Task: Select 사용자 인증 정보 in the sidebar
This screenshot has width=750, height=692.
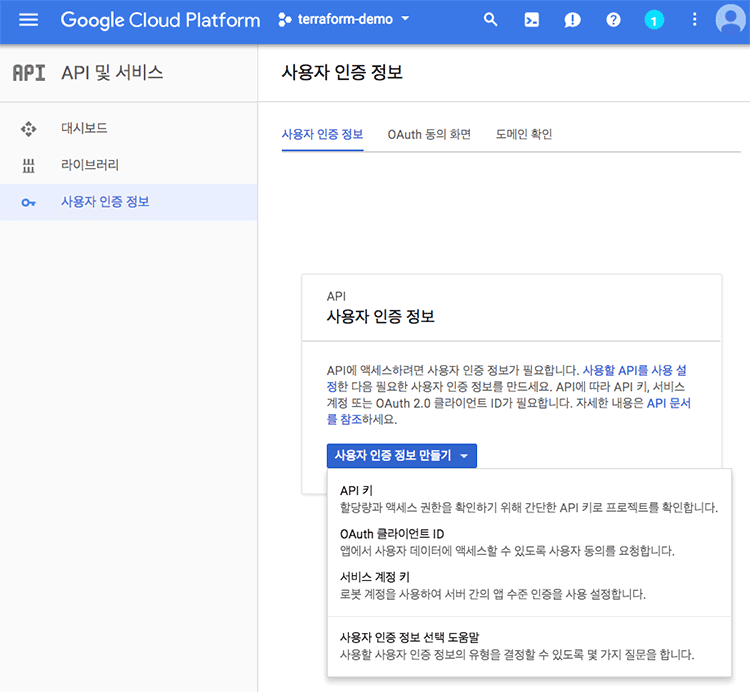Action: coord(129,202)
